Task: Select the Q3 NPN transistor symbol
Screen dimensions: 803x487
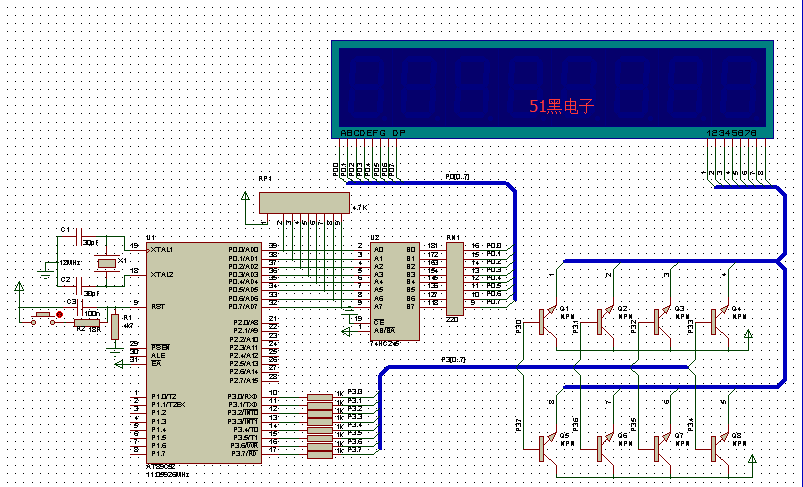Action: tap(662, 321)
